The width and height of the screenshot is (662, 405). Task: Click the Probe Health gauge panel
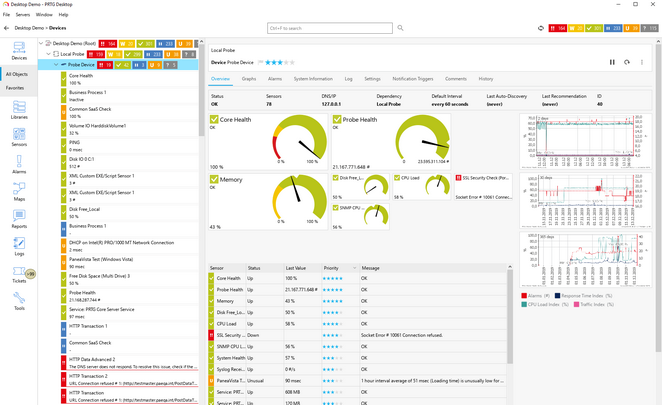pos(391,142)
